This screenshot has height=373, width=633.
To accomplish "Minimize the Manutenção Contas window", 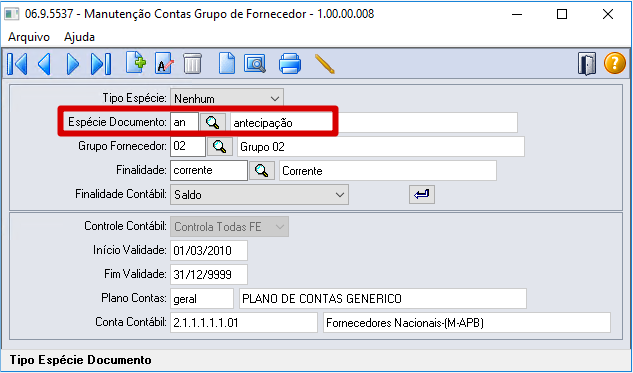I will 517,14.
